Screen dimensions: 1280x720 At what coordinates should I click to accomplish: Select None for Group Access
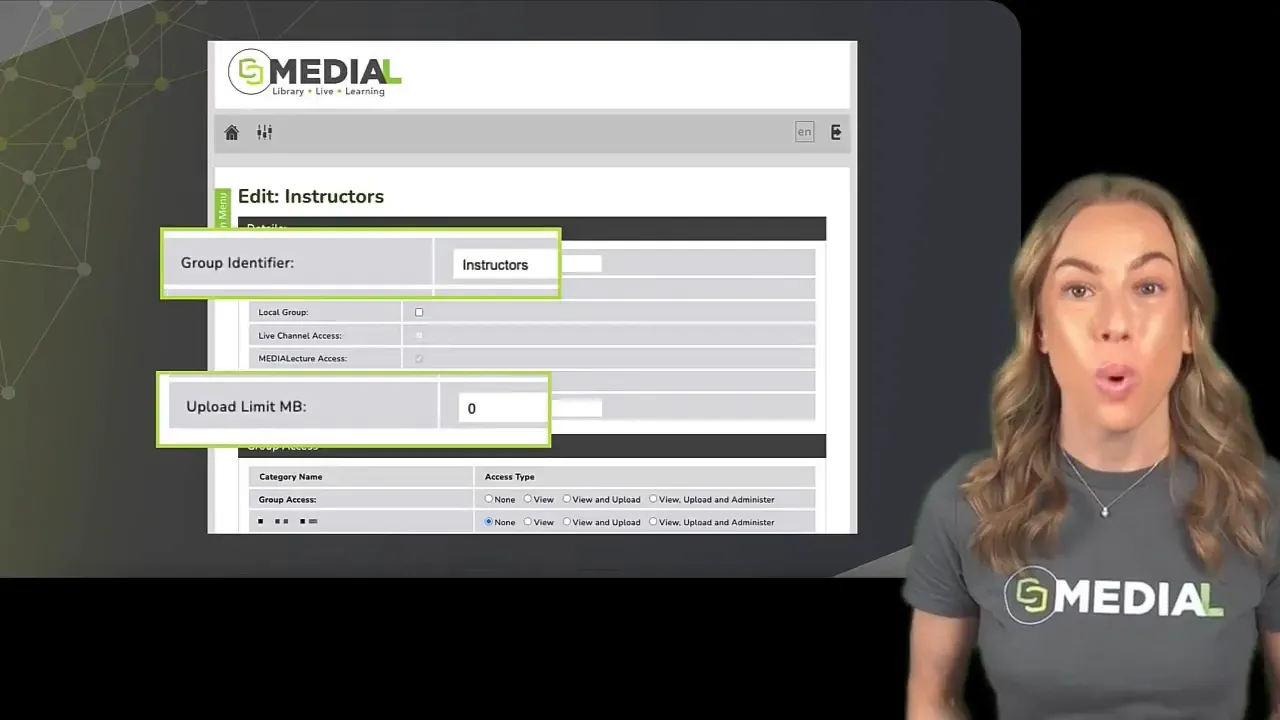489,499
